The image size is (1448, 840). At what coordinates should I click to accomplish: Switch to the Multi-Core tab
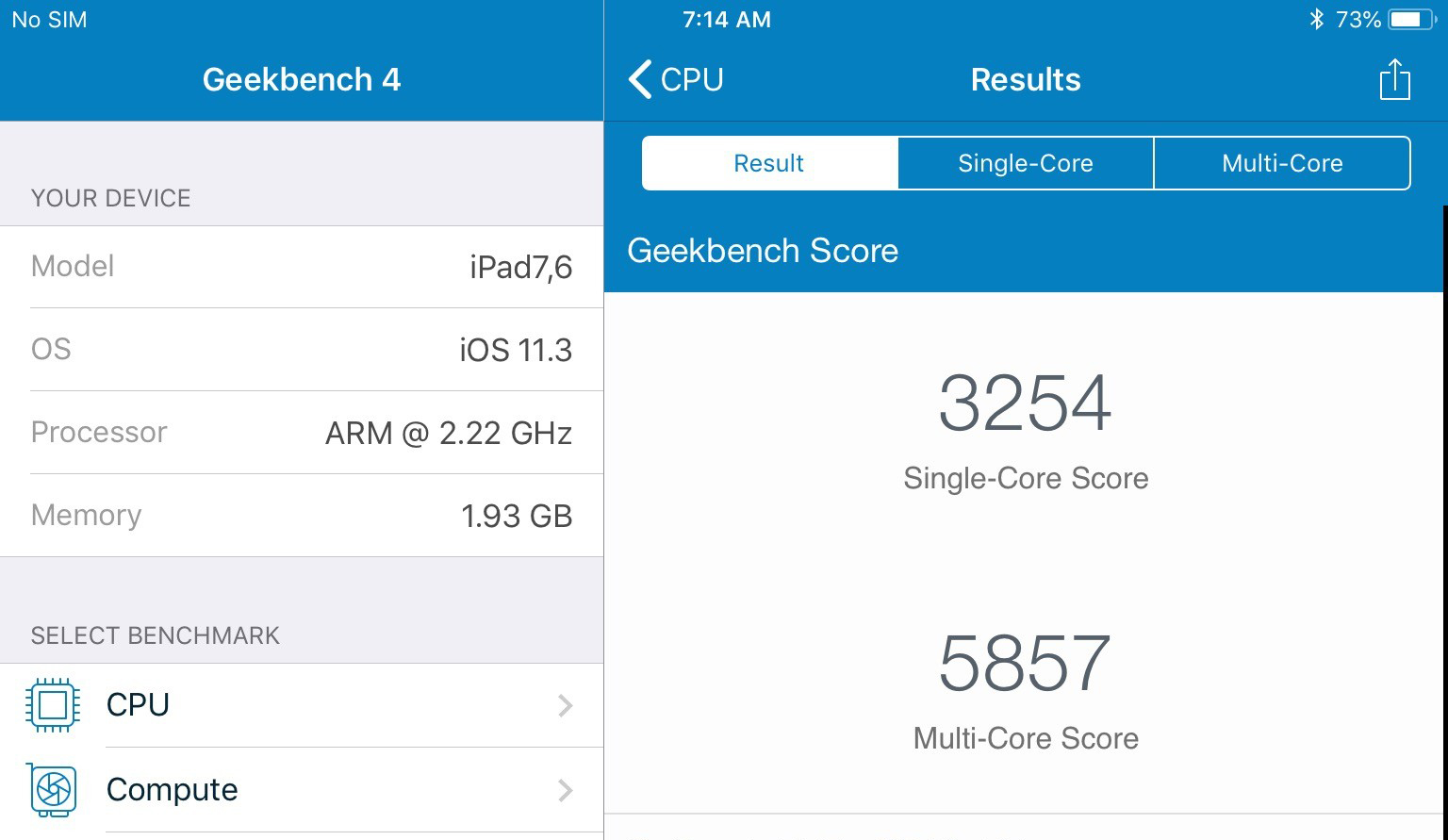pos(1282,162)
